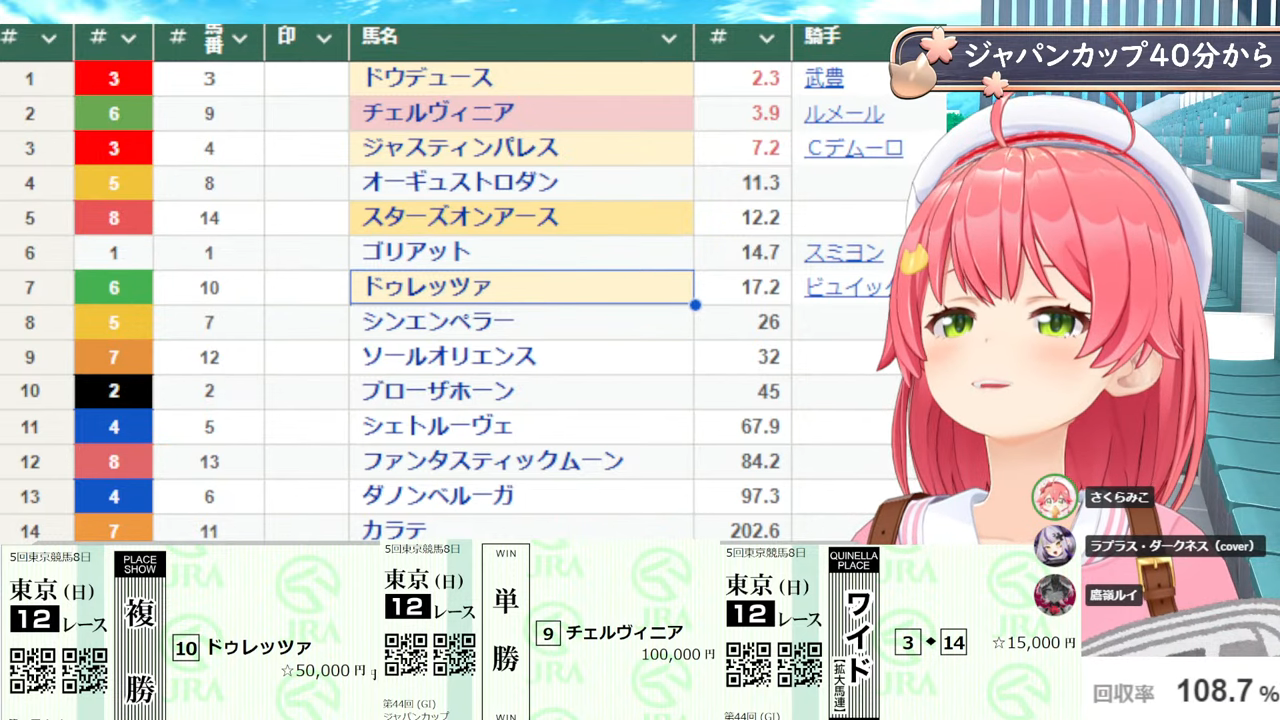Select the ジャスティンパレス cell

[521, 148]
